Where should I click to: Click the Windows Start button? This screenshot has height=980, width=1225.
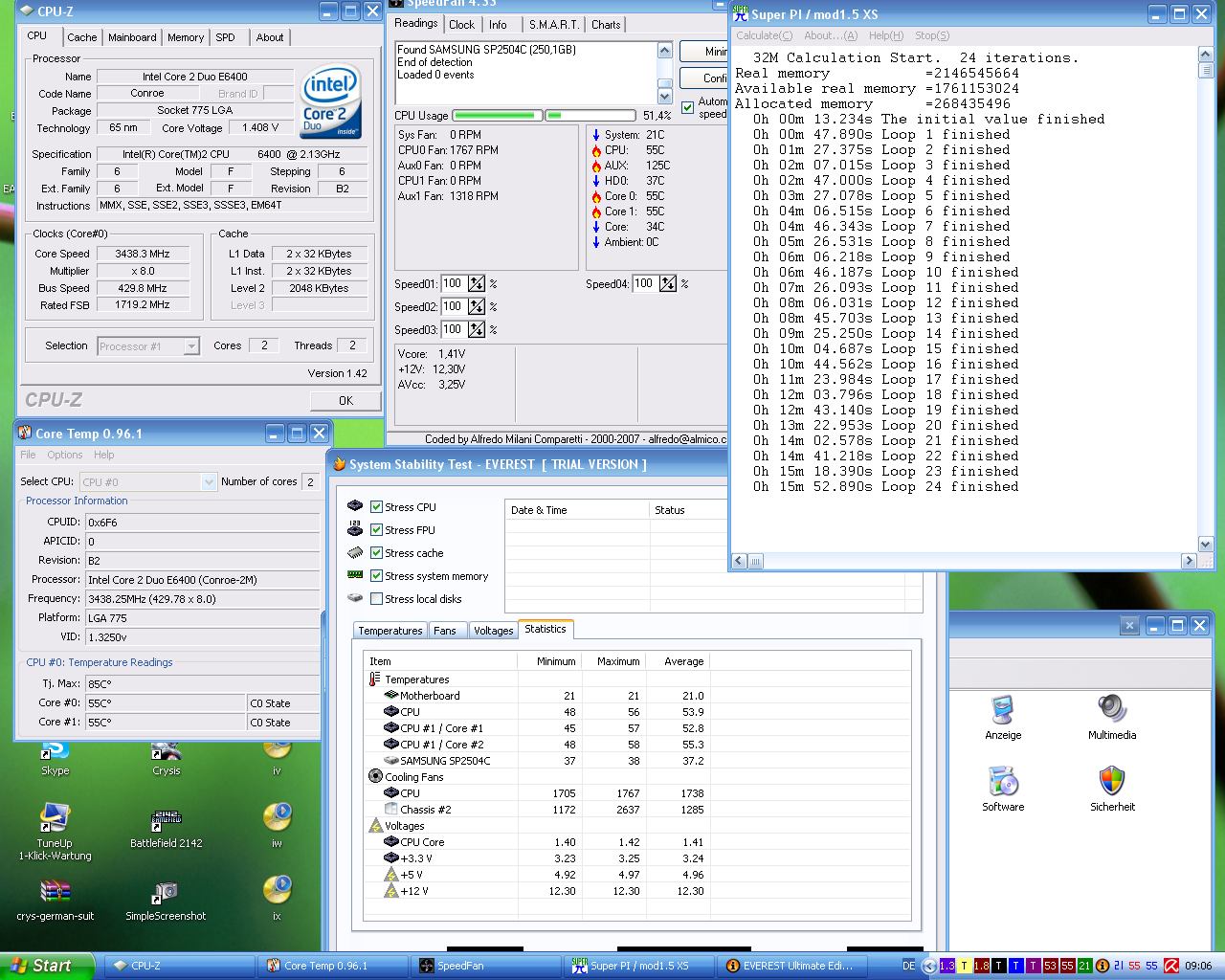tap(48, 966)
